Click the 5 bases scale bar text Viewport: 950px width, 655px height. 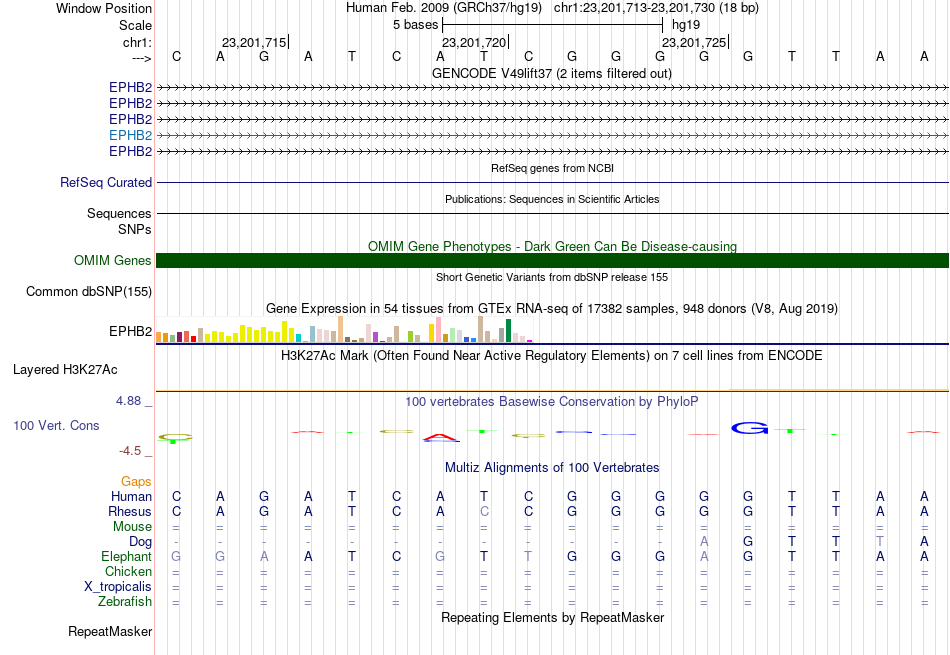[x=415, y=25]
